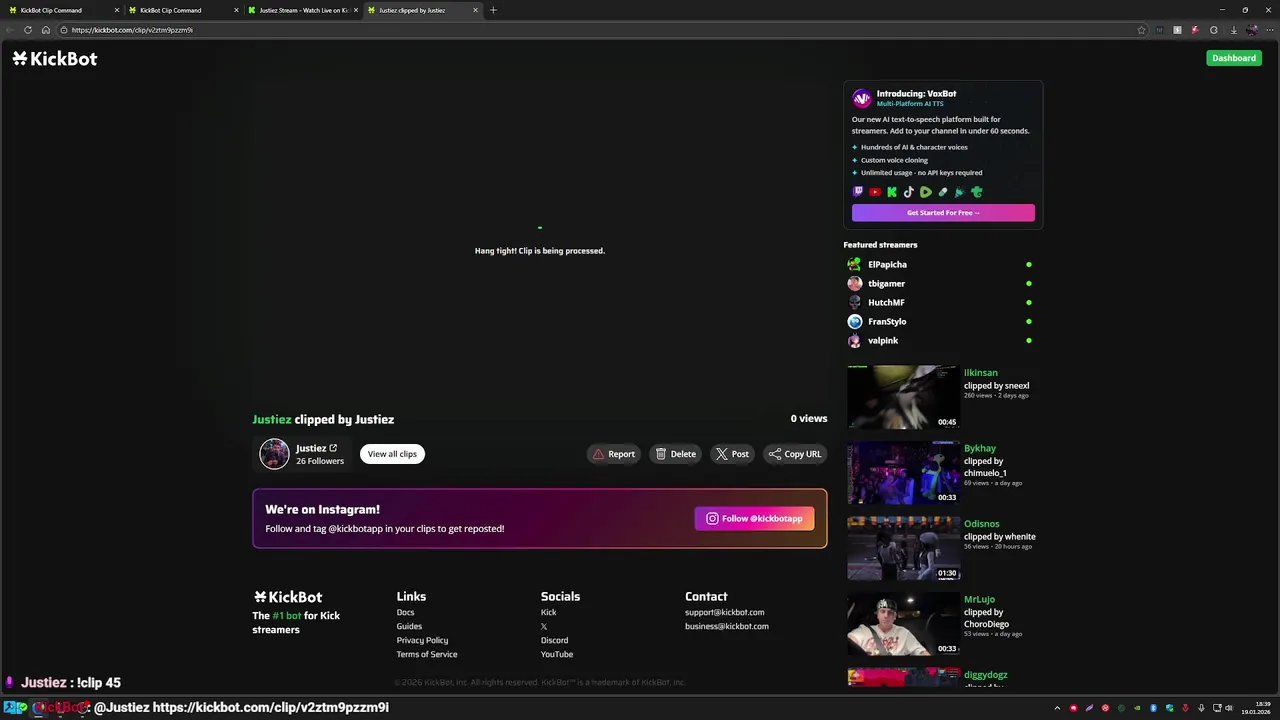Image resolution: width=1280 pixels, height=720 pixels.
Task: Click the address bar URL field
Action: click(x=600, y=30)
